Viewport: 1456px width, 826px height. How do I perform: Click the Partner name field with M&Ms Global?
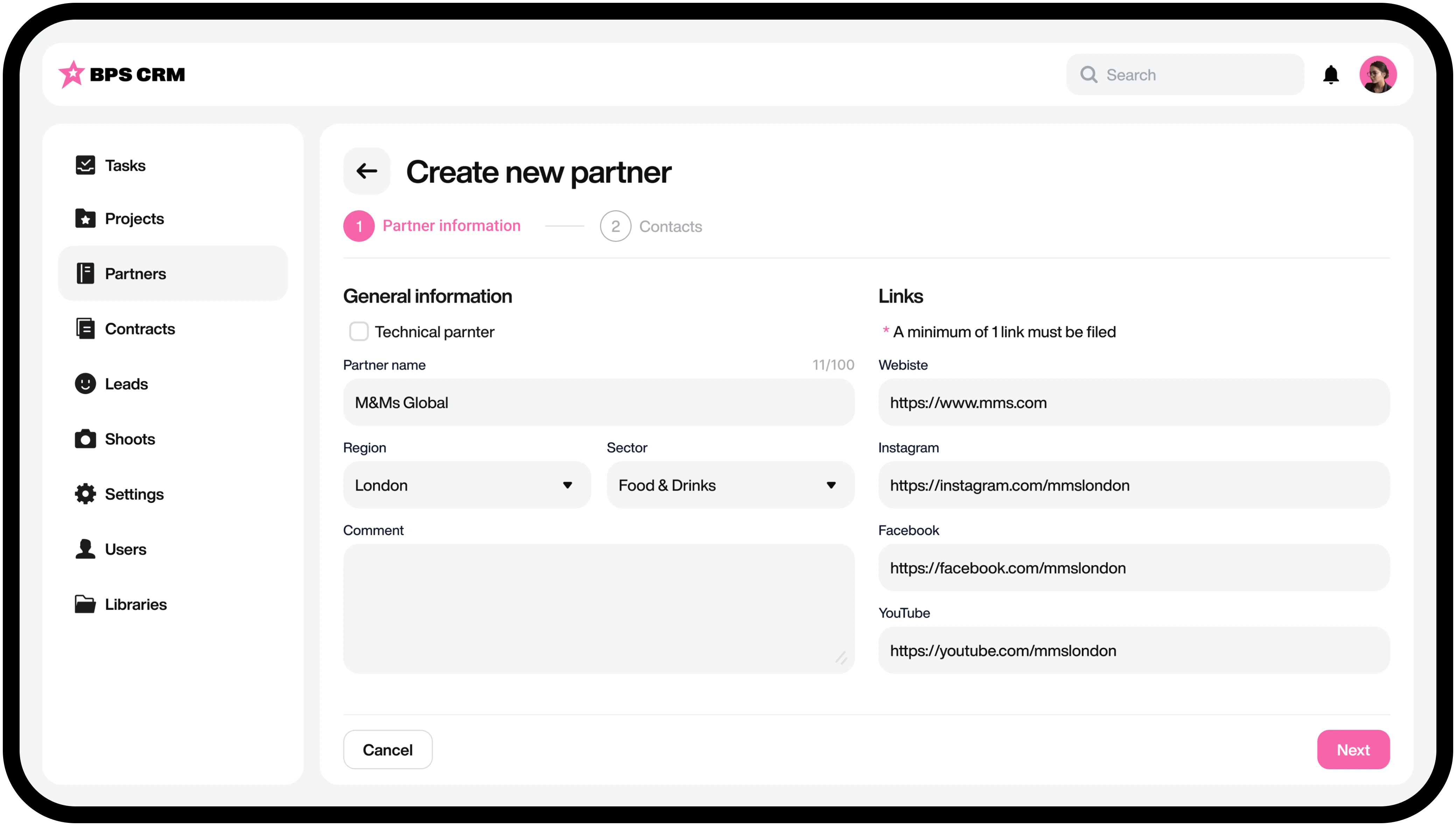coord(598,402)
